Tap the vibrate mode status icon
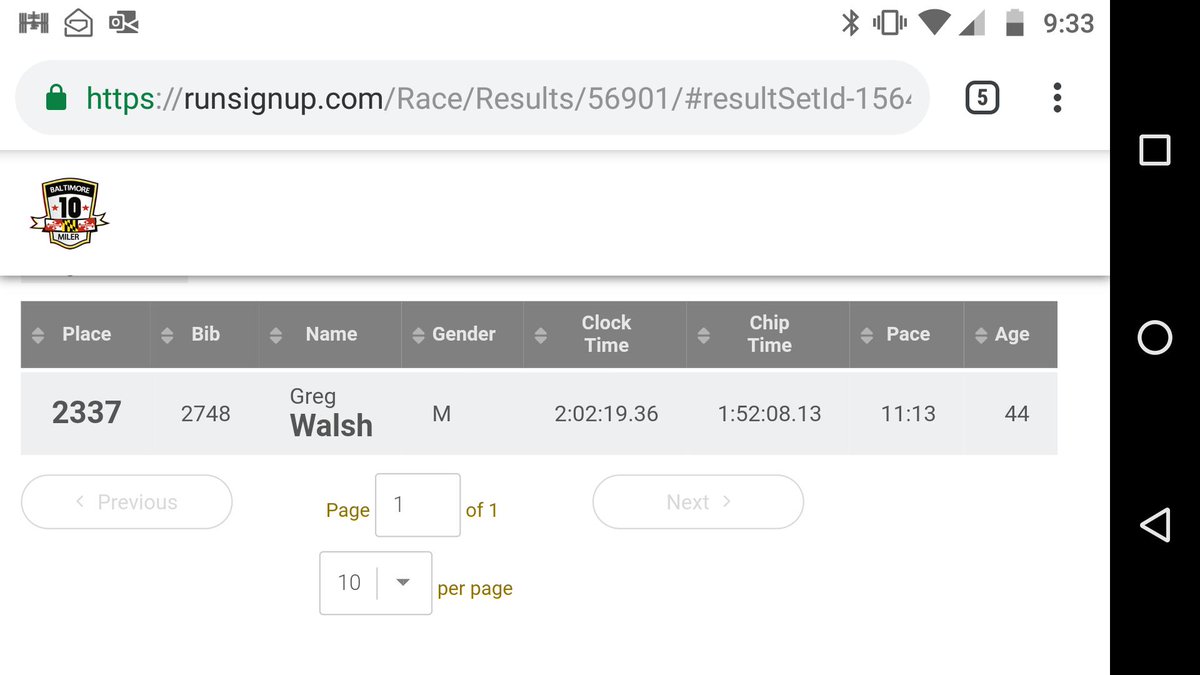 pyautogui.click(x=888, y=22)
